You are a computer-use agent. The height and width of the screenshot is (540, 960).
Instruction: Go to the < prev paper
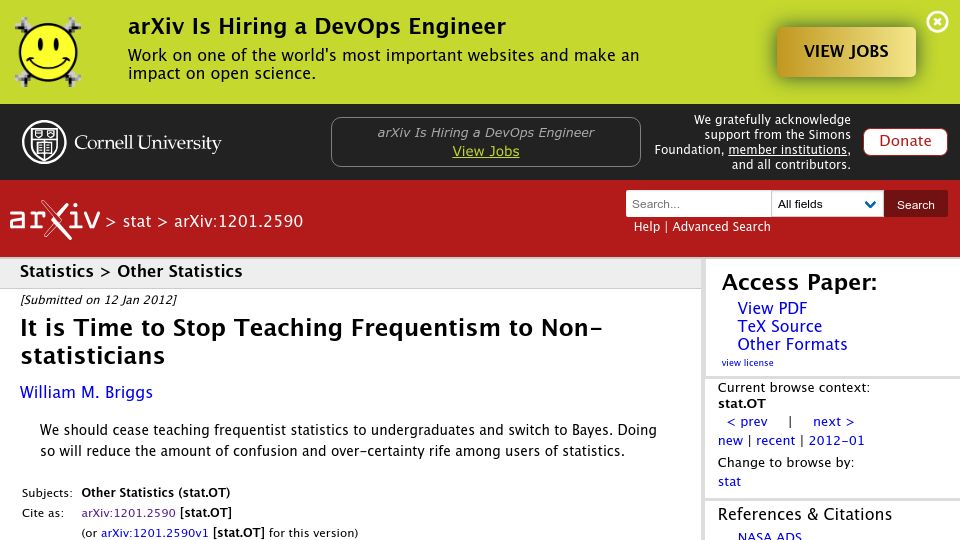pyautogui.click(x=747, y=421)
